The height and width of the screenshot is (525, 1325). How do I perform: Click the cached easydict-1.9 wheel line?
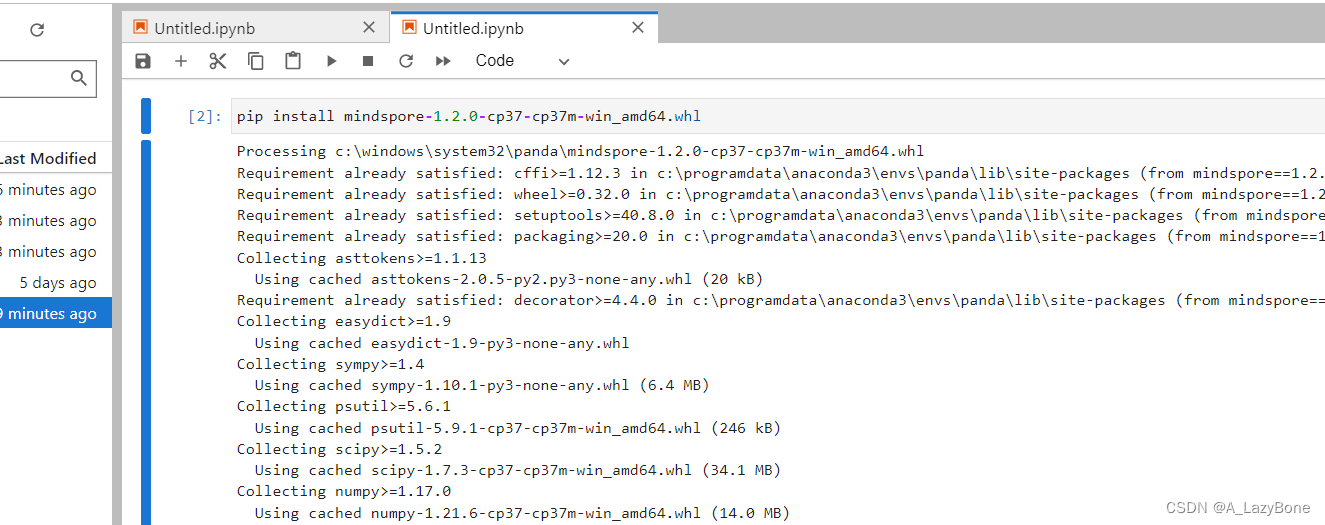(442, 343)
